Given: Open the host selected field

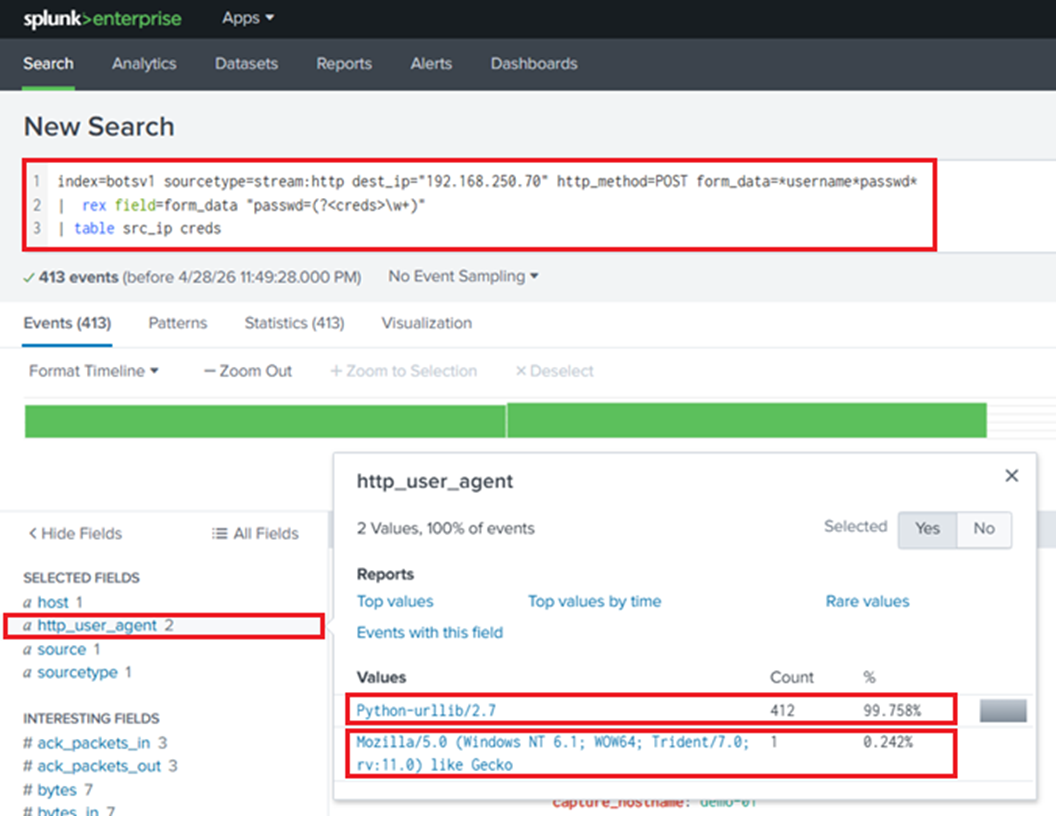Looking at the screenshot, I should pos(53,602).
